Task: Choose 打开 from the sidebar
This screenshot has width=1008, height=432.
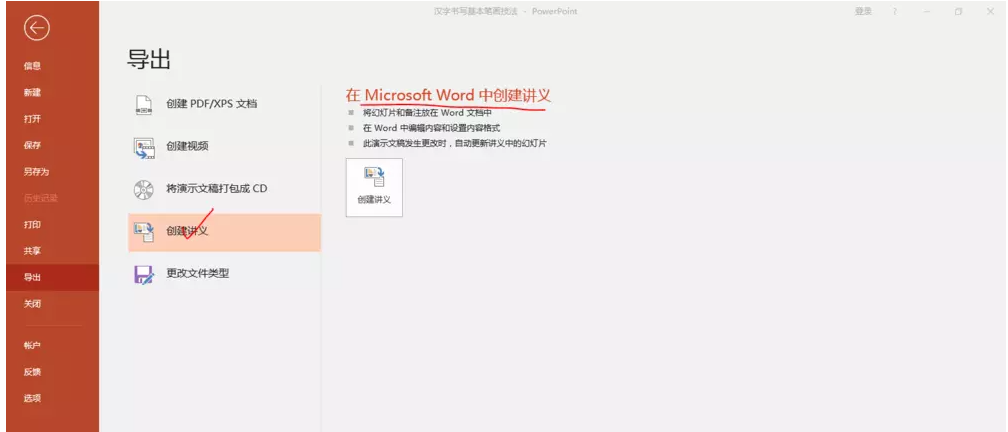Action: point(32,119)
